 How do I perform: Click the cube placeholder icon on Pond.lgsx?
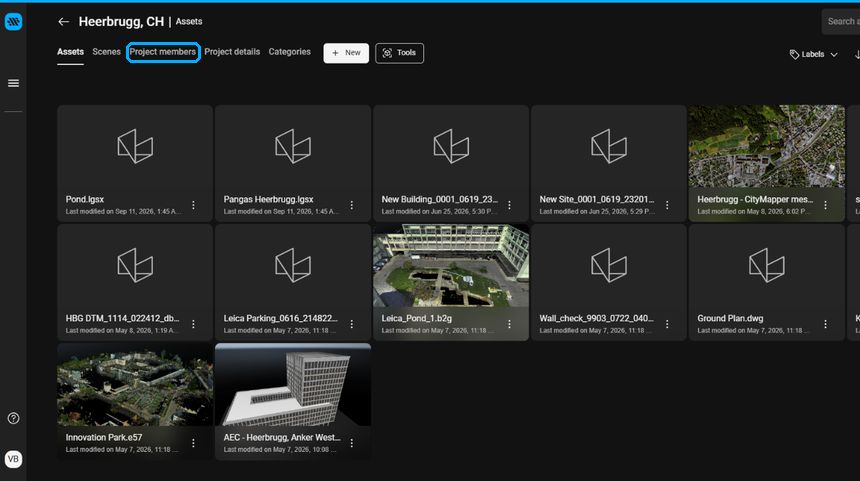pos(135,146)
